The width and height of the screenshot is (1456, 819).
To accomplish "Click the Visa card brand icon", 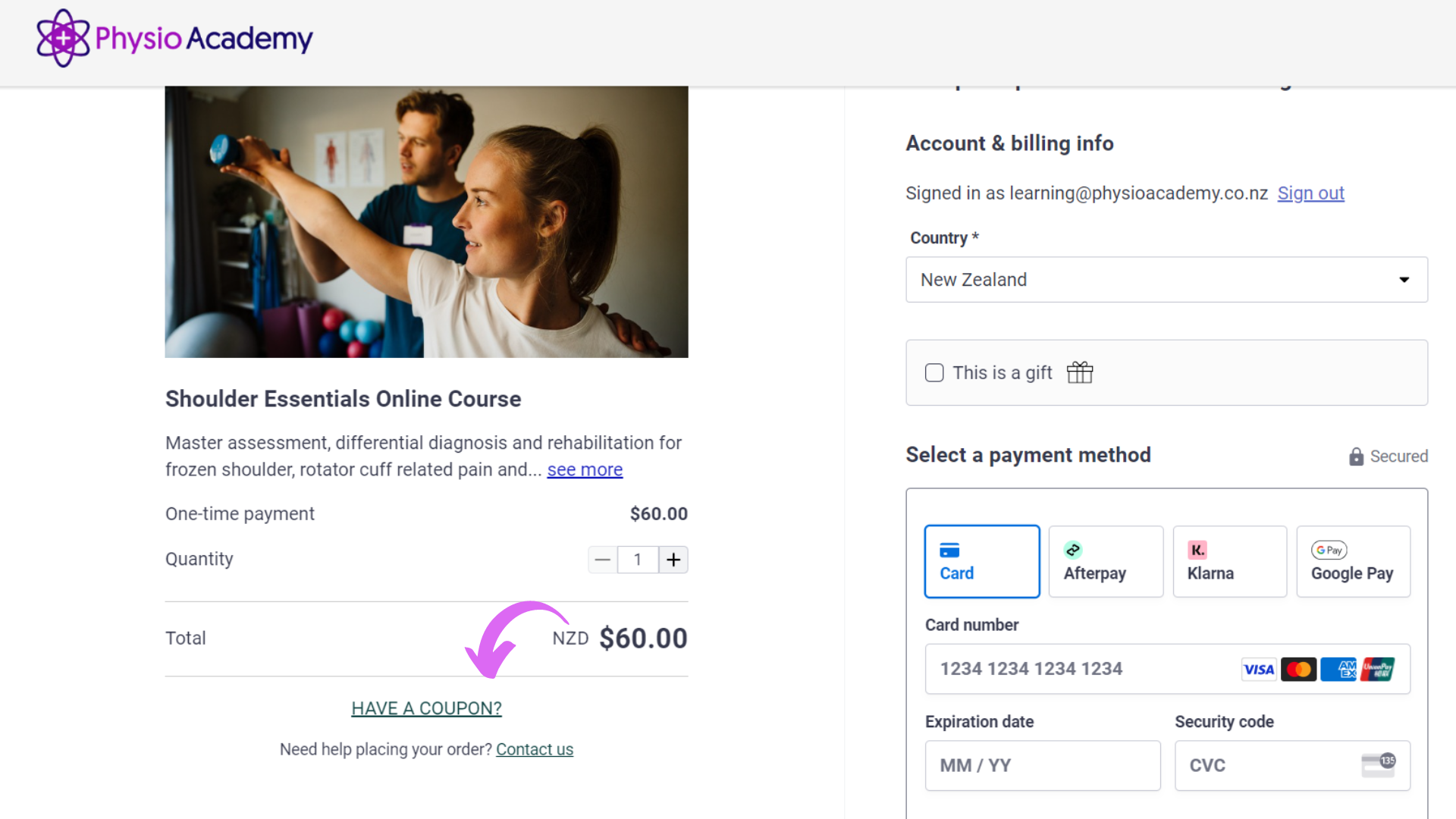I will [x=1259, y=670].
